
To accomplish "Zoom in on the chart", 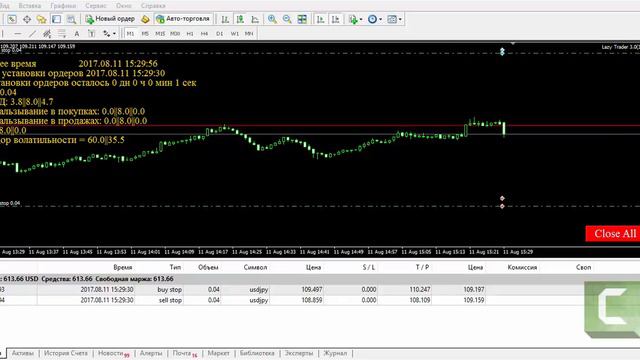I will [272, 19].
